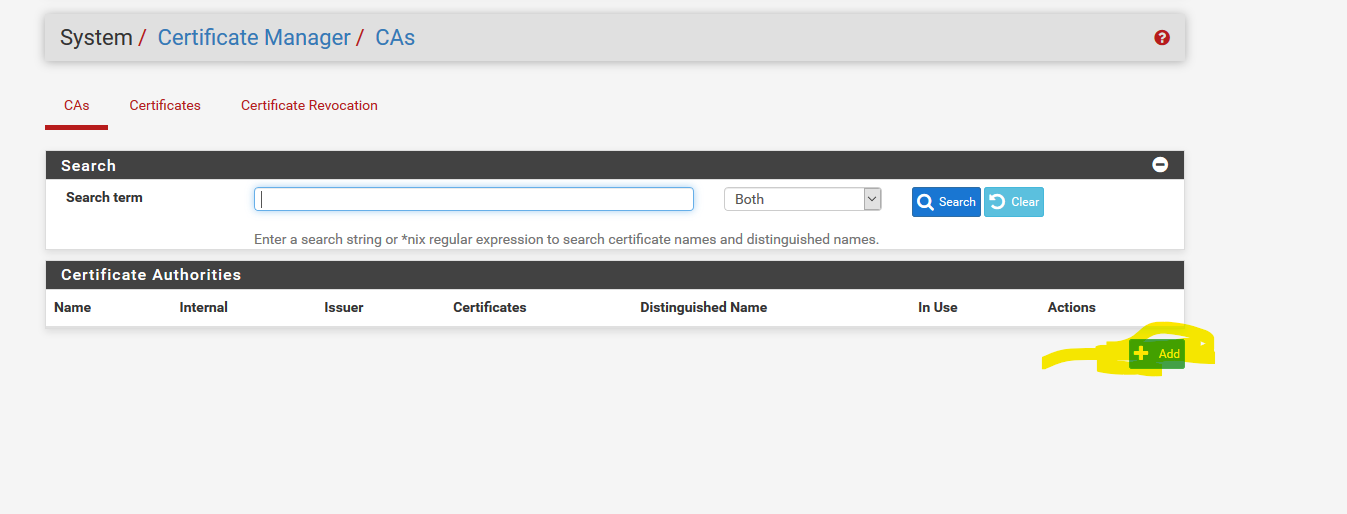Click the Certificate Authorities panel header

[x=151, y=275]
